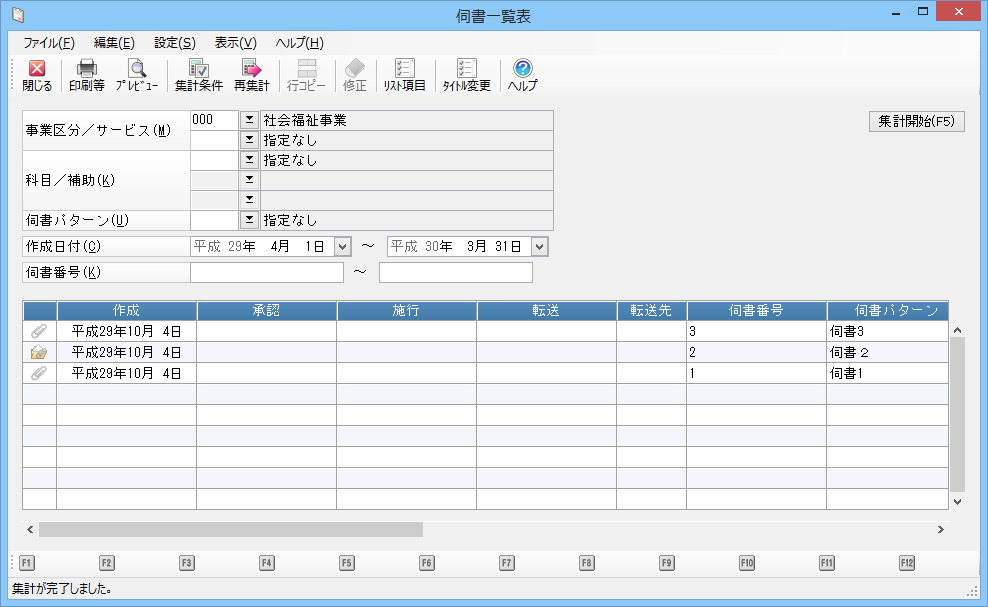Expand the 事業区分 dropdown next to 000
The width and height of the screenshot is (988, 607).
pyautogui.click(x=249, y=120)
